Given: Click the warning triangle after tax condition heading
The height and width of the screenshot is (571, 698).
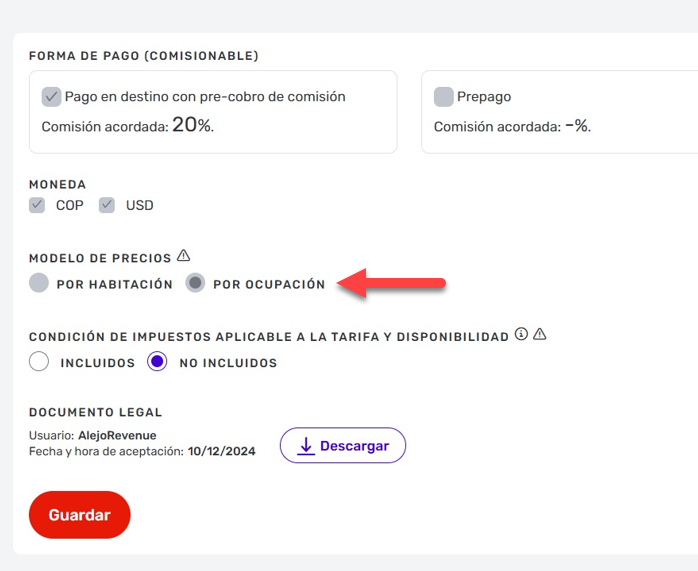Looking at the screenshot, I should pos(540,334).
